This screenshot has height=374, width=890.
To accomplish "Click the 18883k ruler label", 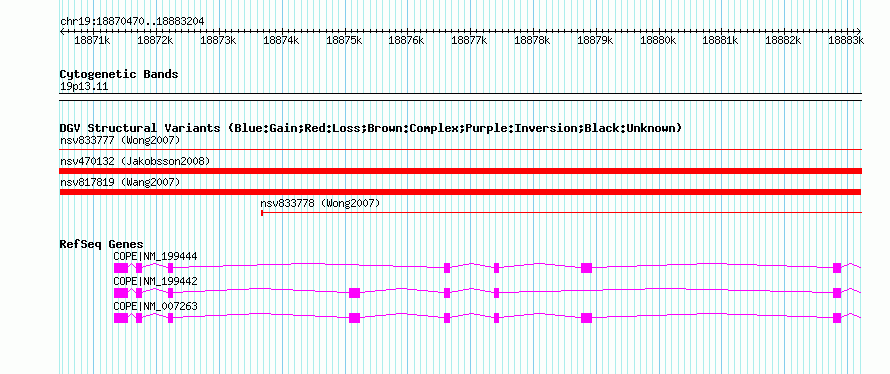I will click(846, 40).
